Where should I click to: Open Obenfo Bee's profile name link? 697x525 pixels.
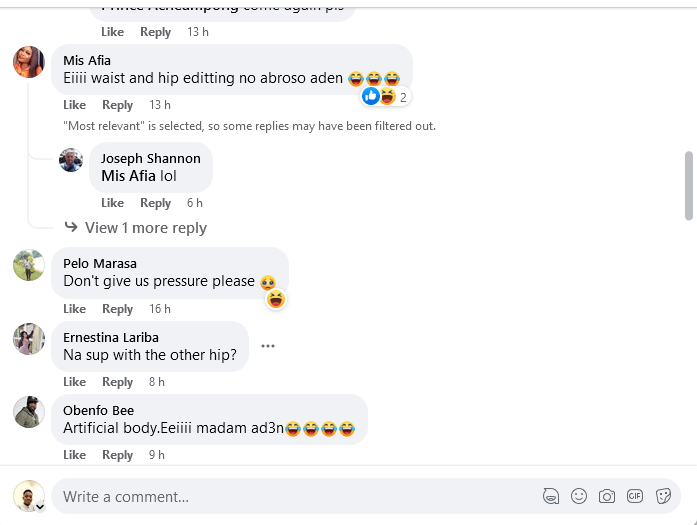point(98,410)
